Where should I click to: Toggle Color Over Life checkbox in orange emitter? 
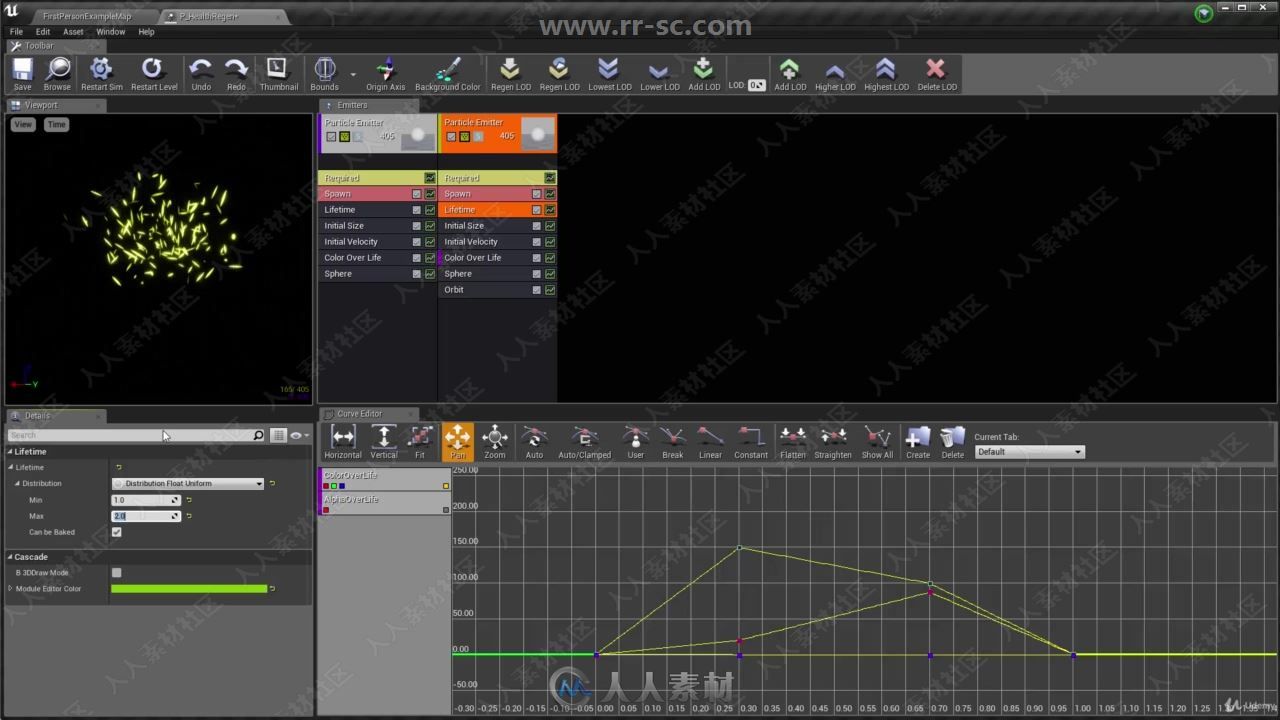[x=537, y=258]
